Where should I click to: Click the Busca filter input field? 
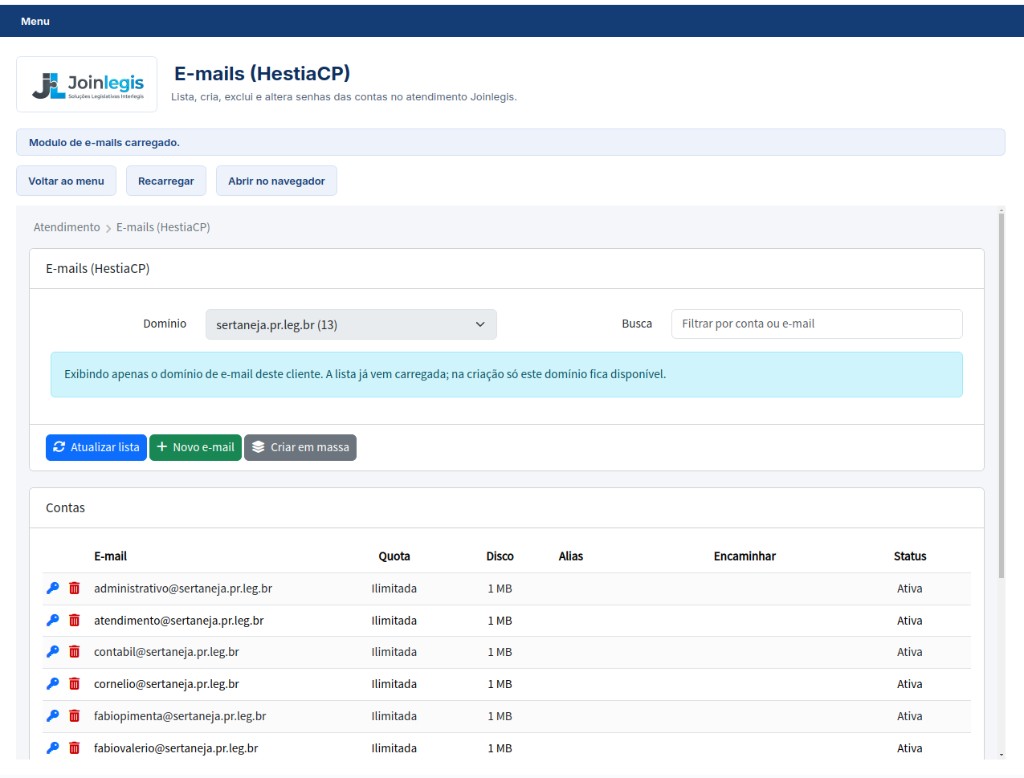tap(816, 324)
